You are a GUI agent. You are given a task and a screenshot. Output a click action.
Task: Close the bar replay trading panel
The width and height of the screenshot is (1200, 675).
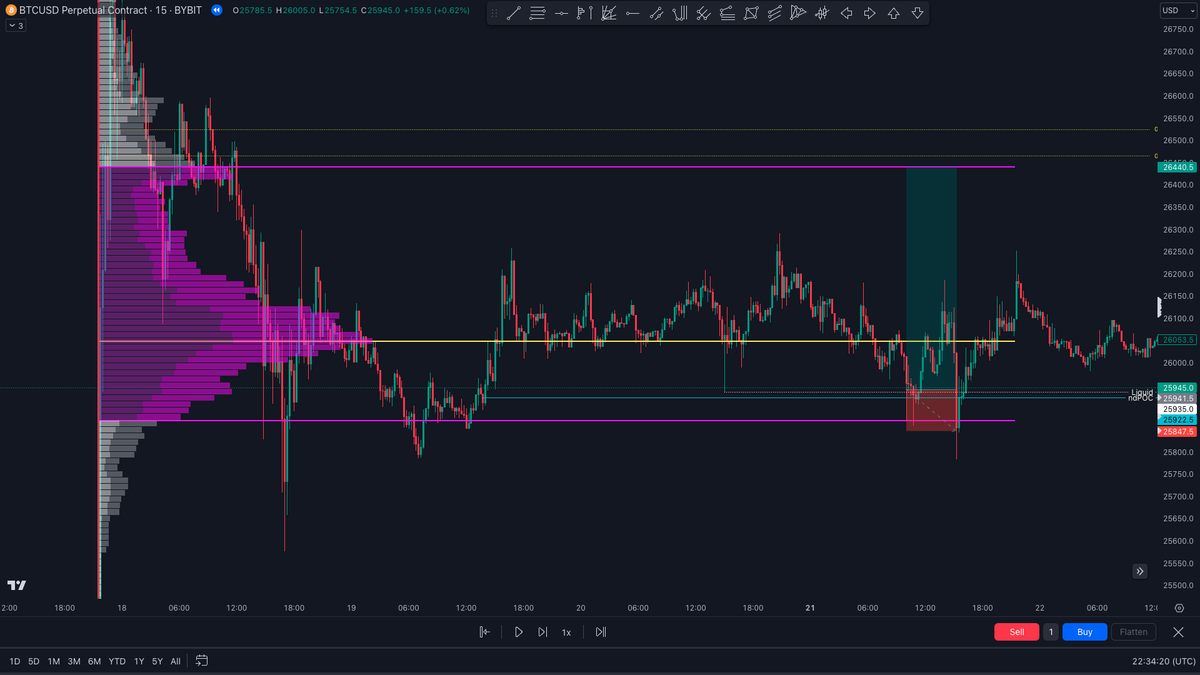1179,632
